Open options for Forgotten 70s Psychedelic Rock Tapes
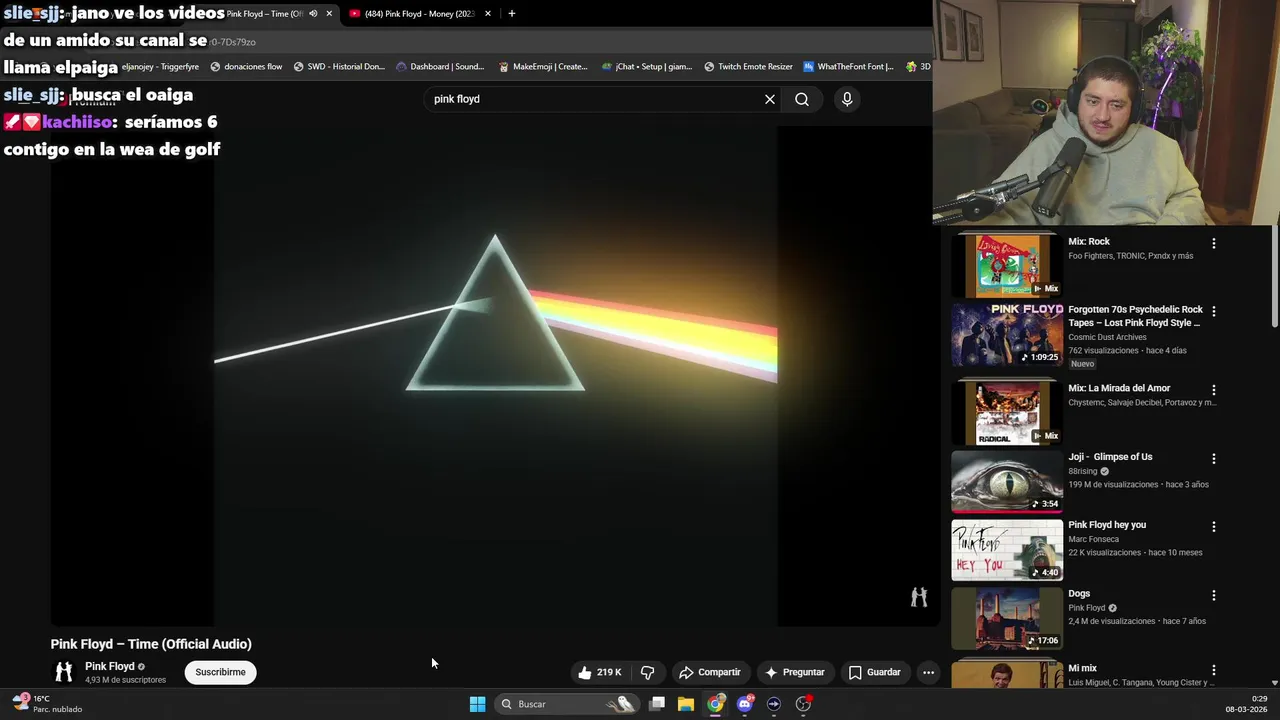The width and height of the screenshot is (1280, 720). (1214, 311)
